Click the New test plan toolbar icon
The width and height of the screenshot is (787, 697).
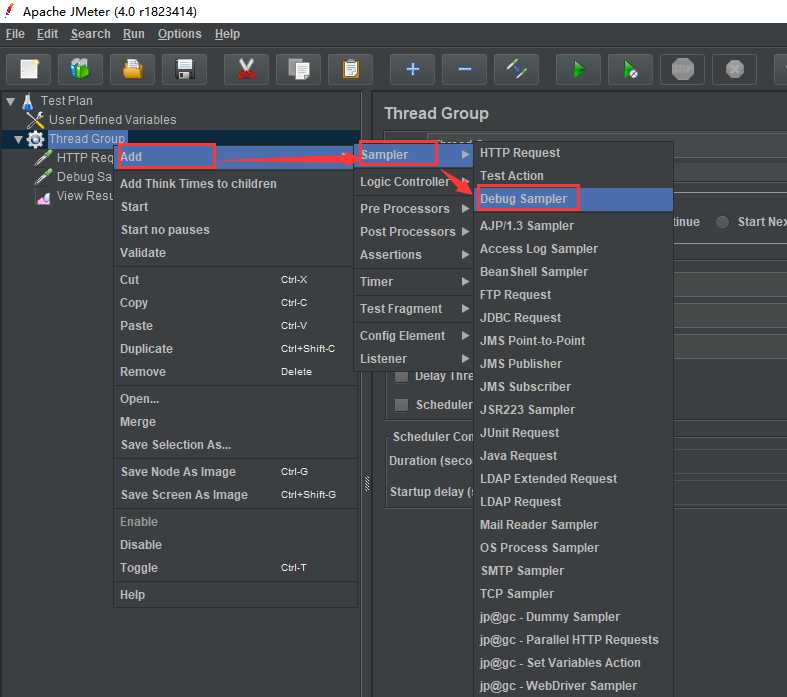[29, 69]
